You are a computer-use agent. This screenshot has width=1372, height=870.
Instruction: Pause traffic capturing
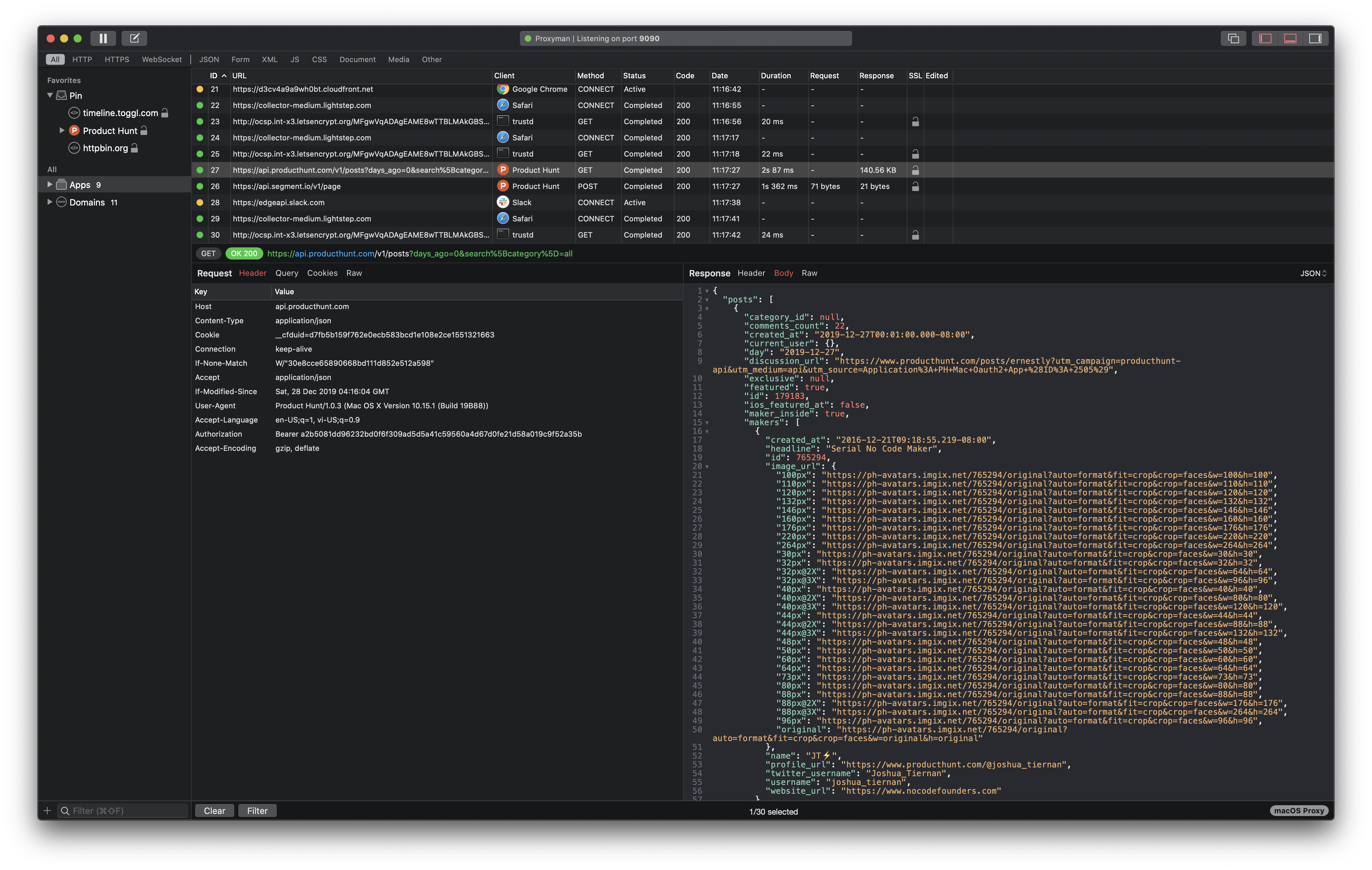coord(103,38)
